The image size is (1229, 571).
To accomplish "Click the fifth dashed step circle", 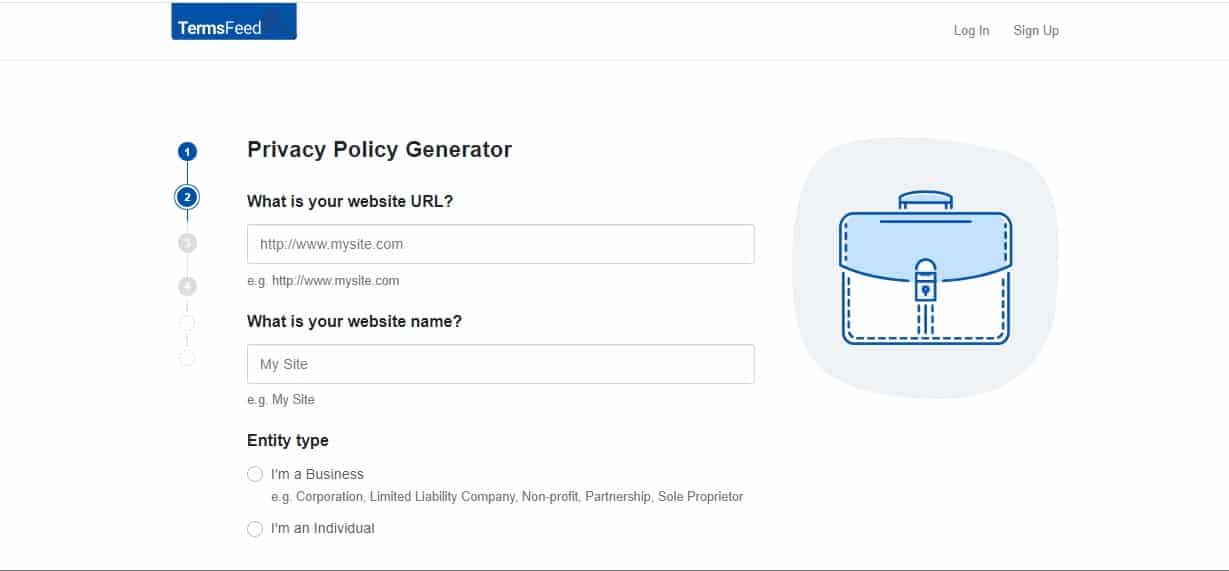I will pyautogui.click(x=187, y=323).
